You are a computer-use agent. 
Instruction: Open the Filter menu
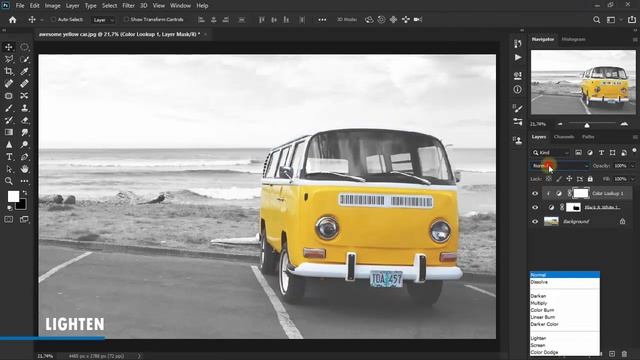[128, 6]
